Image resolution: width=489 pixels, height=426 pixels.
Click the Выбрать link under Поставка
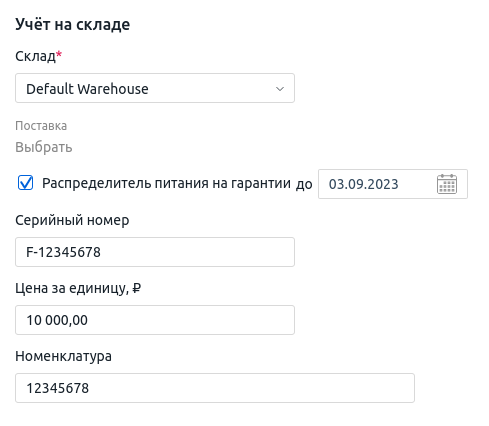(x=44, y=147)
